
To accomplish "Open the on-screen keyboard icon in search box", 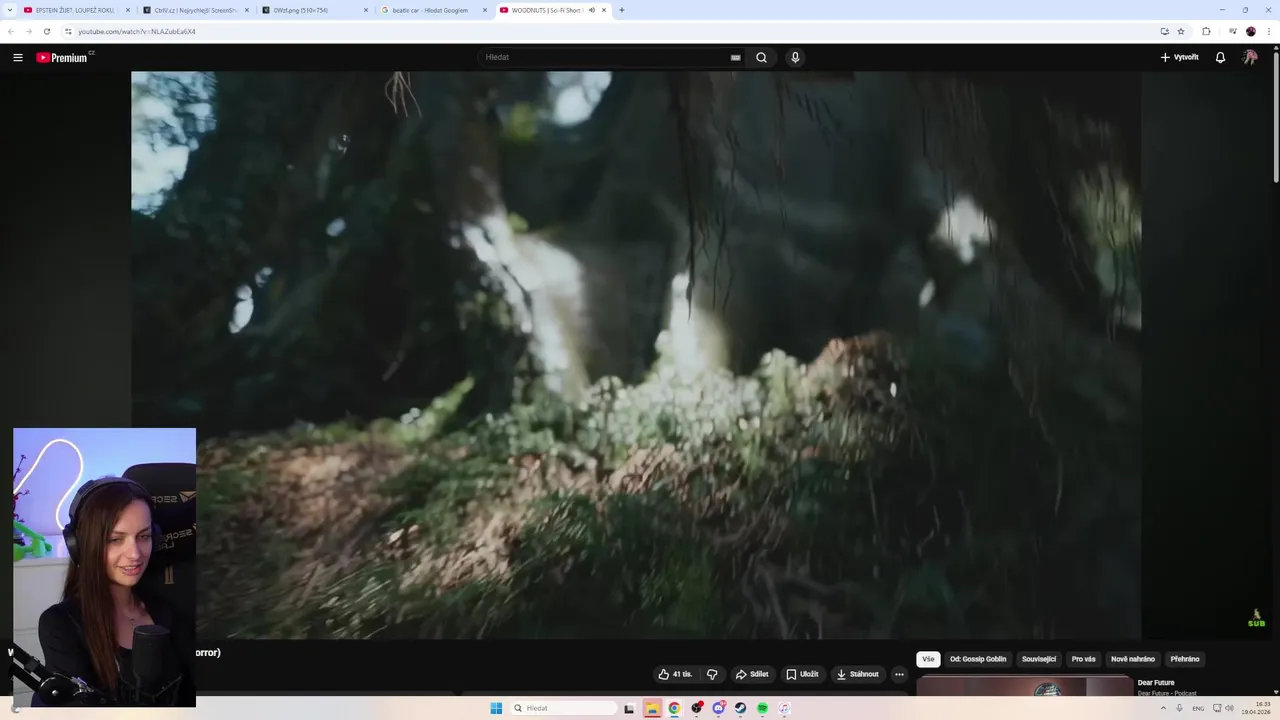I will (x=736, y=57).
